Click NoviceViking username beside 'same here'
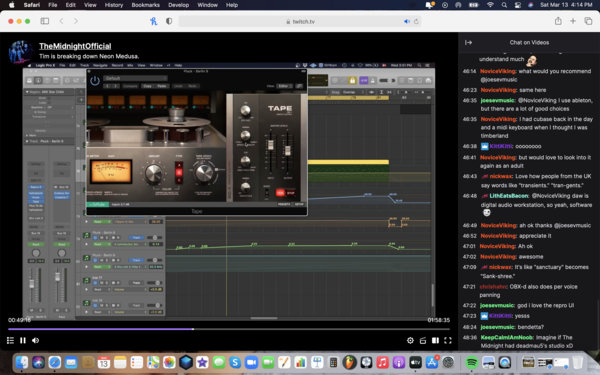The image size is (600, 375). (499, 90)
